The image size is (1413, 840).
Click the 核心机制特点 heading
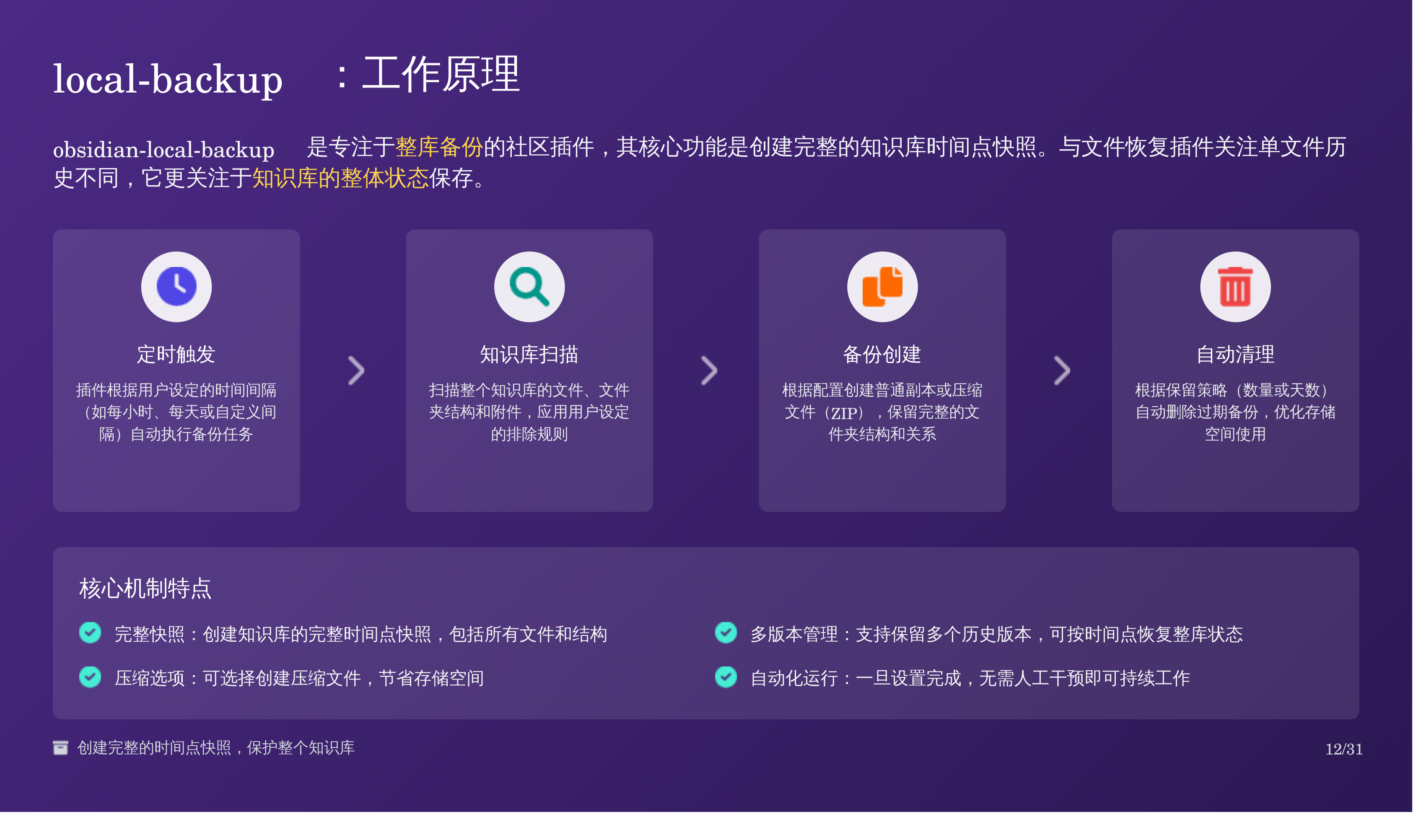click(145, 588)
